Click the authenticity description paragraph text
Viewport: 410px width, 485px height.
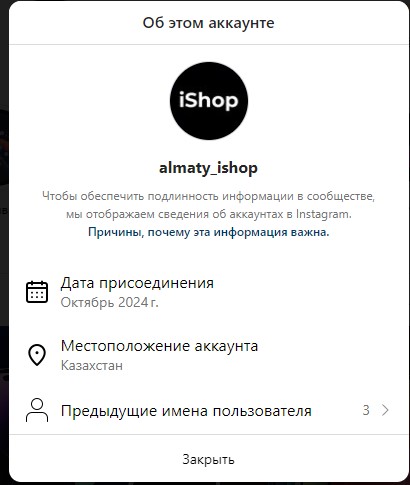(209, 205)
